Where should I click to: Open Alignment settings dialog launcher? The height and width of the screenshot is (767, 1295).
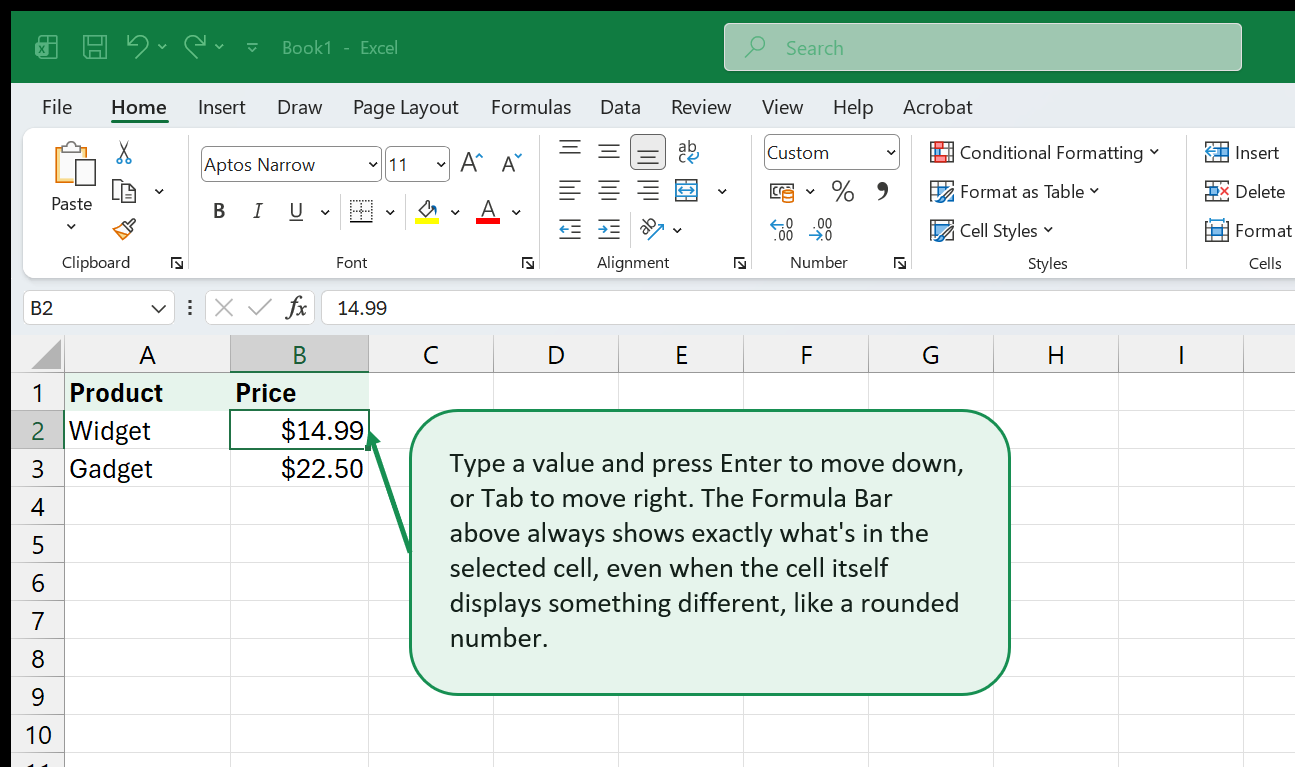pos(739,263)
